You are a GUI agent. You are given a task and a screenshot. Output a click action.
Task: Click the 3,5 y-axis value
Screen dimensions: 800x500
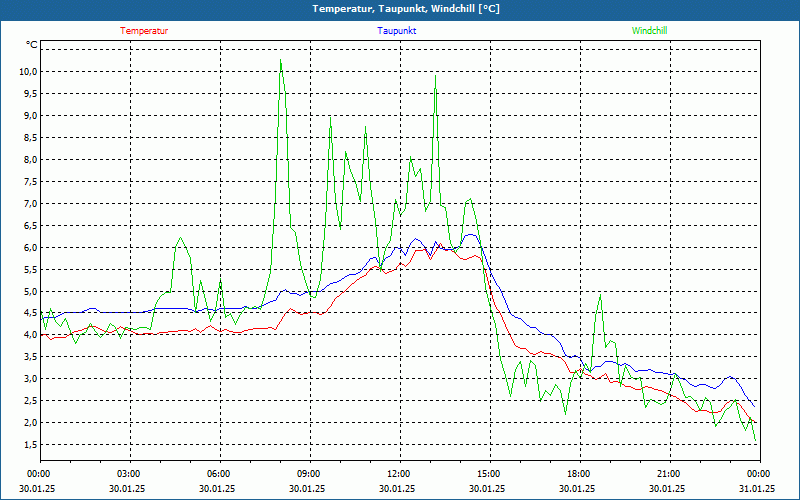pos(30,357)
